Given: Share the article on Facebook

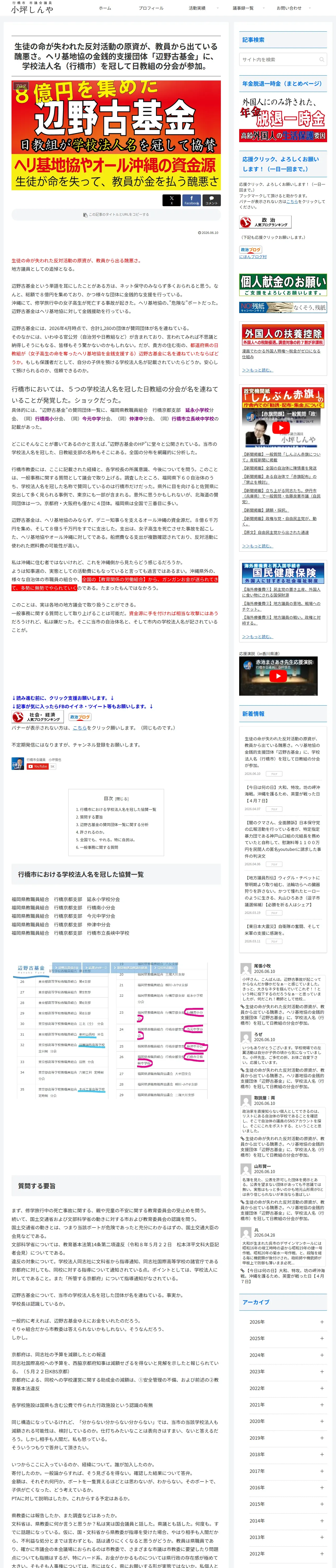Looking at the screenshot, I should [192, 200].
